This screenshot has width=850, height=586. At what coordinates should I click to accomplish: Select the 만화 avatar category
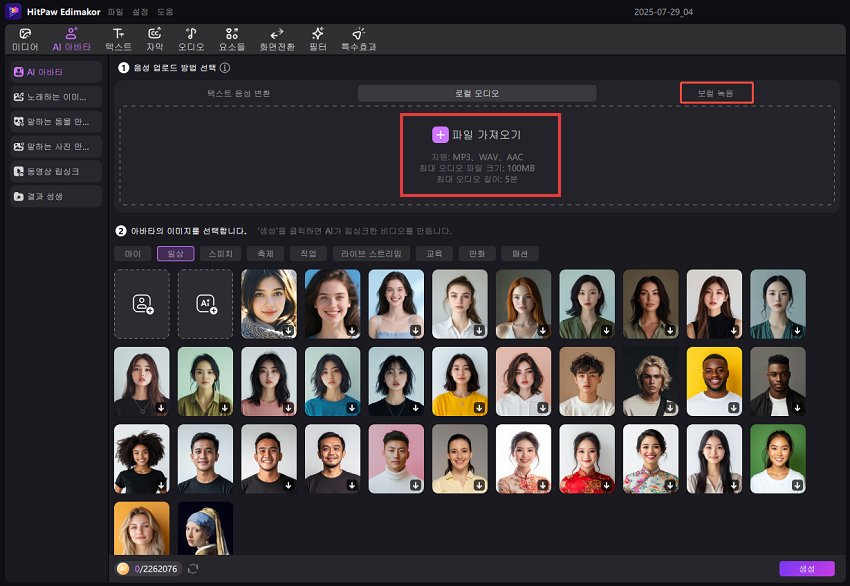(477, 254)
